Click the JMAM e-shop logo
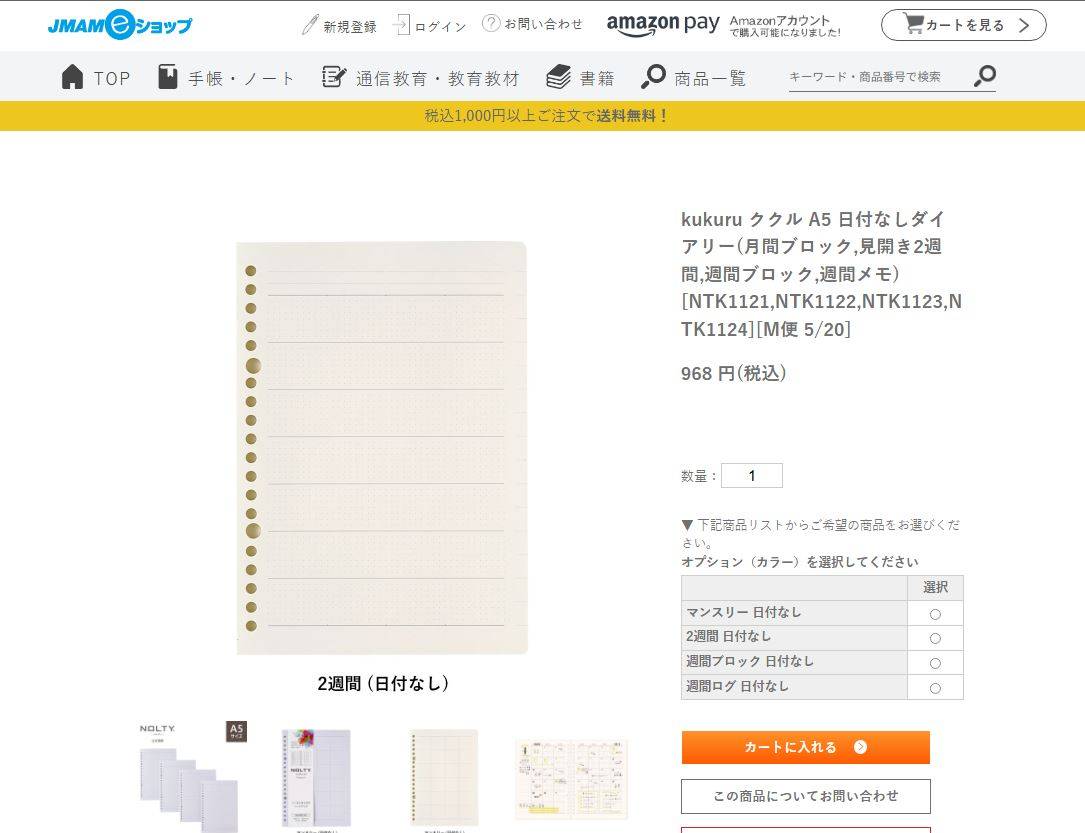 pos(120,25)
